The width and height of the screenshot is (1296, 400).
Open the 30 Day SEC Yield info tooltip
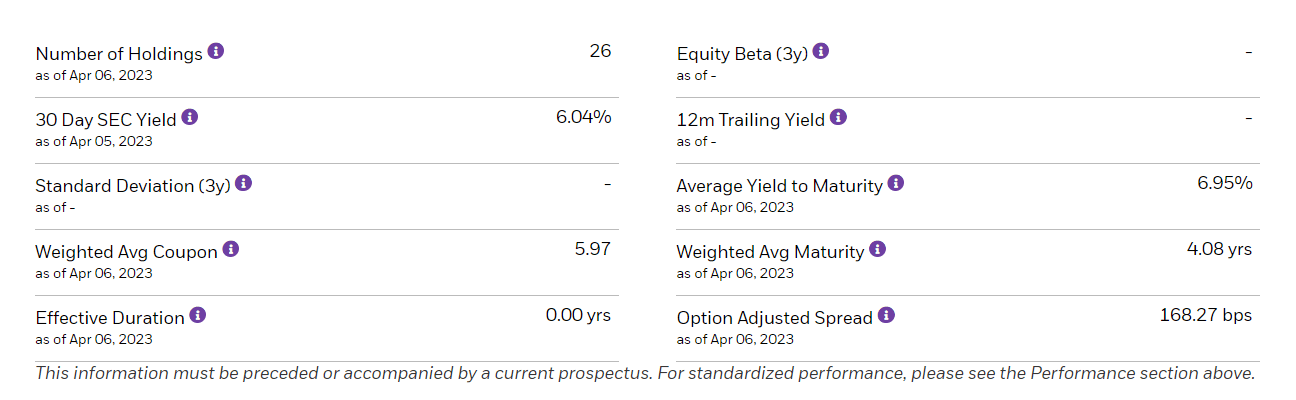click(190, 117)
